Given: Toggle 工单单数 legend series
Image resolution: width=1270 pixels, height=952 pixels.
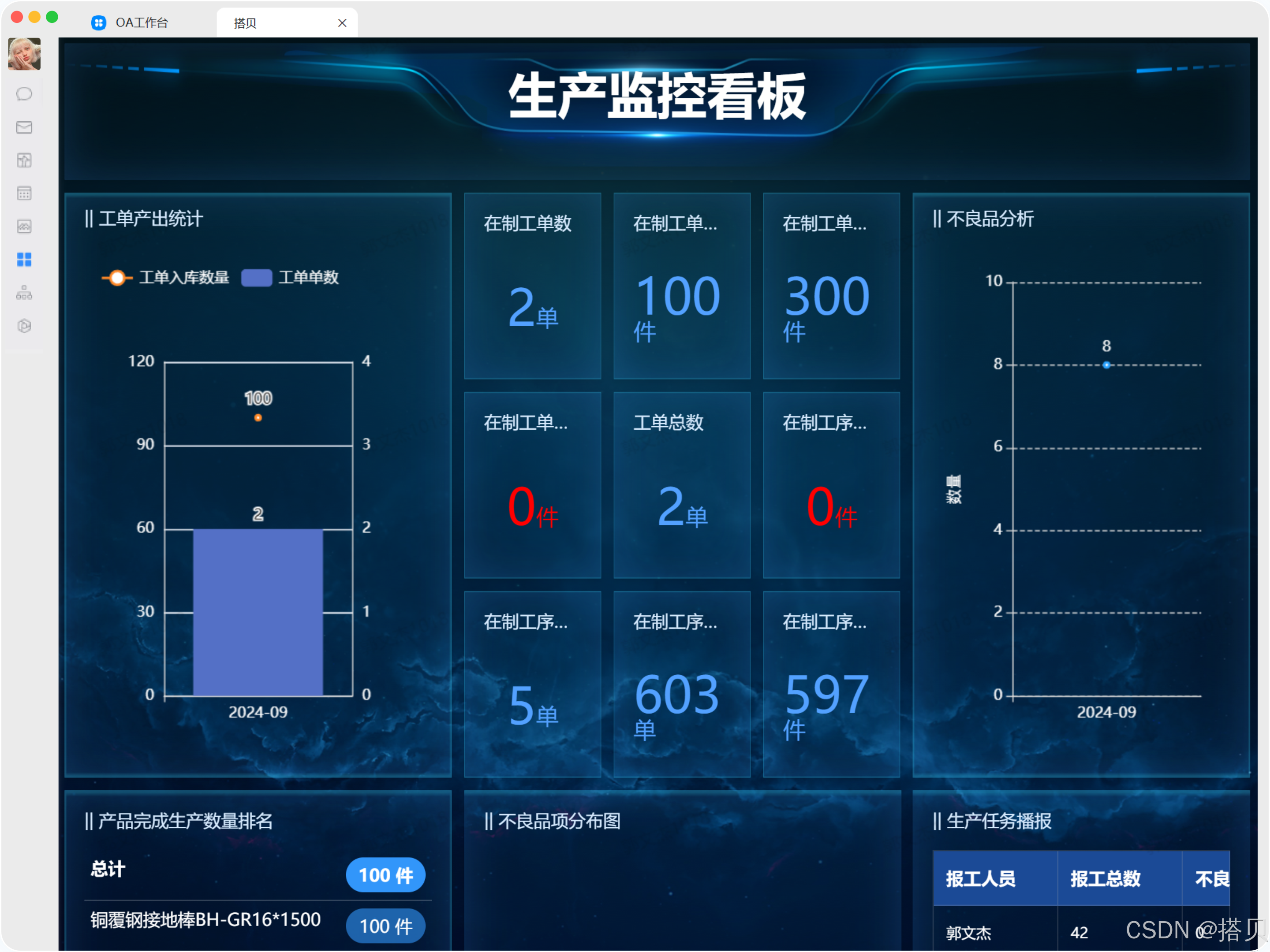Looking at the screenshot, I should click(x=291, y=278).
